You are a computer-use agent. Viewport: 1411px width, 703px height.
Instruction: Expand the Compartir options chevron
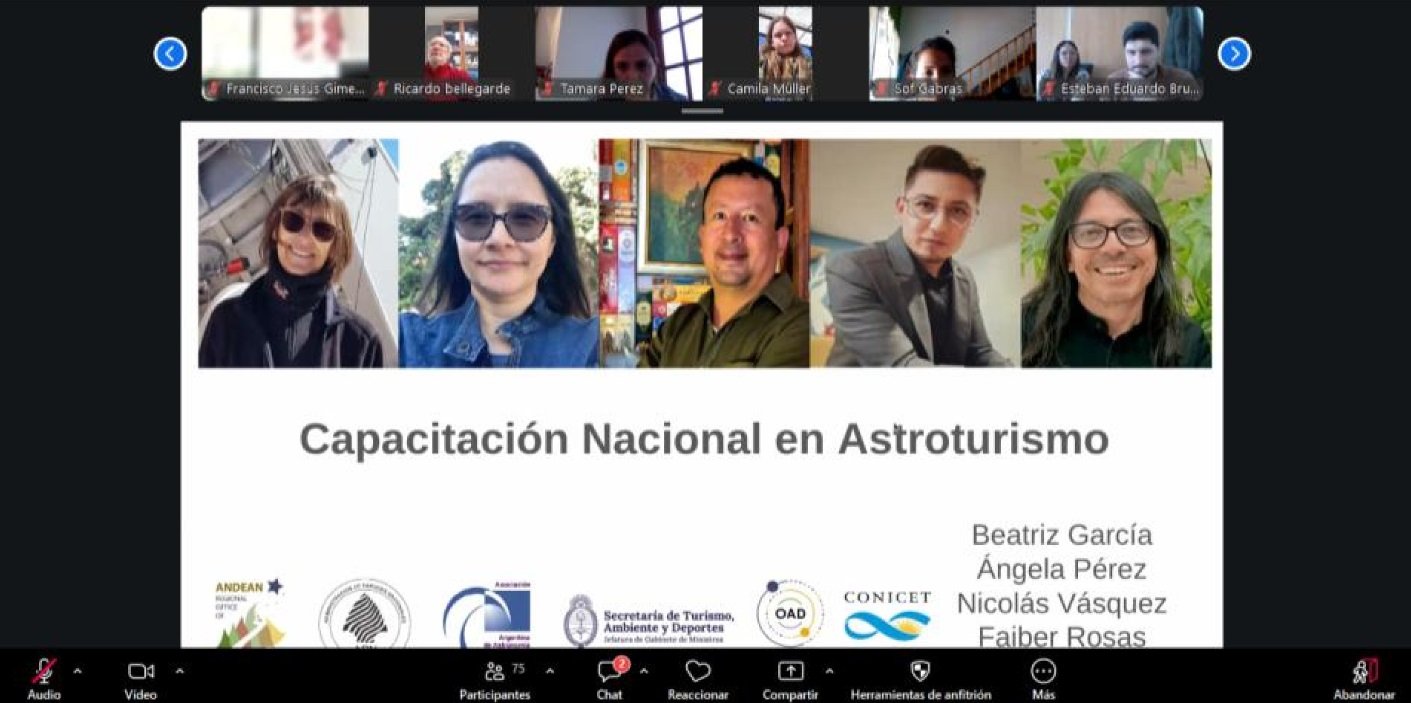coord(829,671)
